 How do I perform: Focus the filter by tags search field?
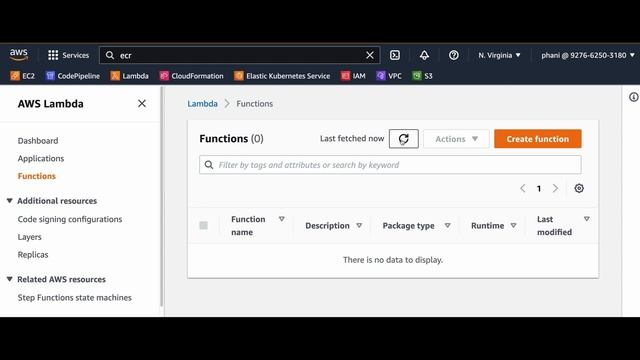390,165
